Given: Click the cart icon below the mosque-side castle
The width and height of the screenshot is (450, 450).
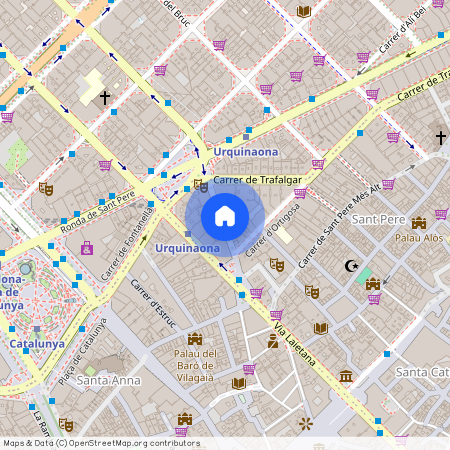Looking at the screenshot, I should point(375,299).
